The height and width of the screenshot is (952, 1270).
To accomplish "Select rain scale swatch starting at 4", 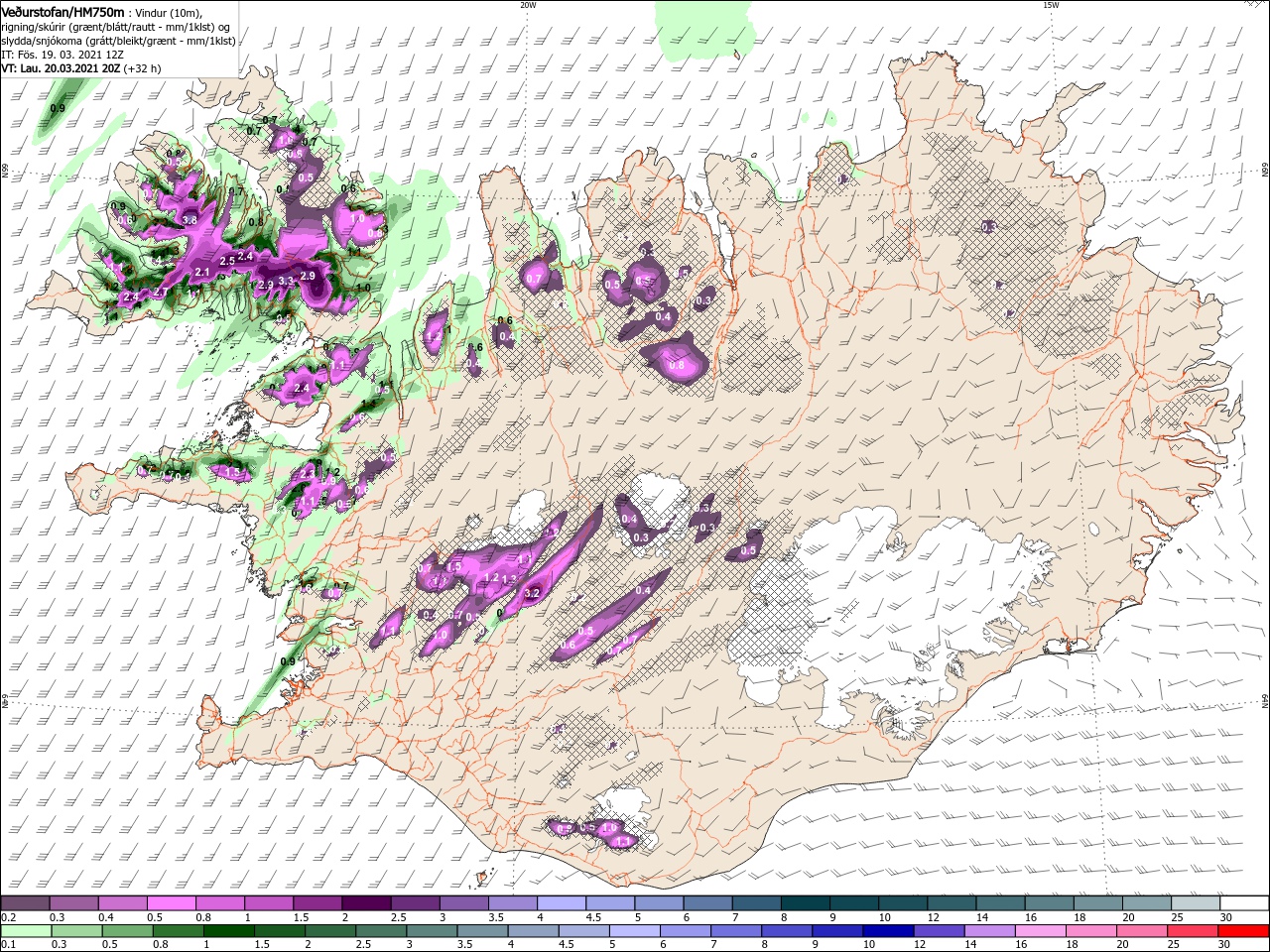I will click(x=534, y=930).
